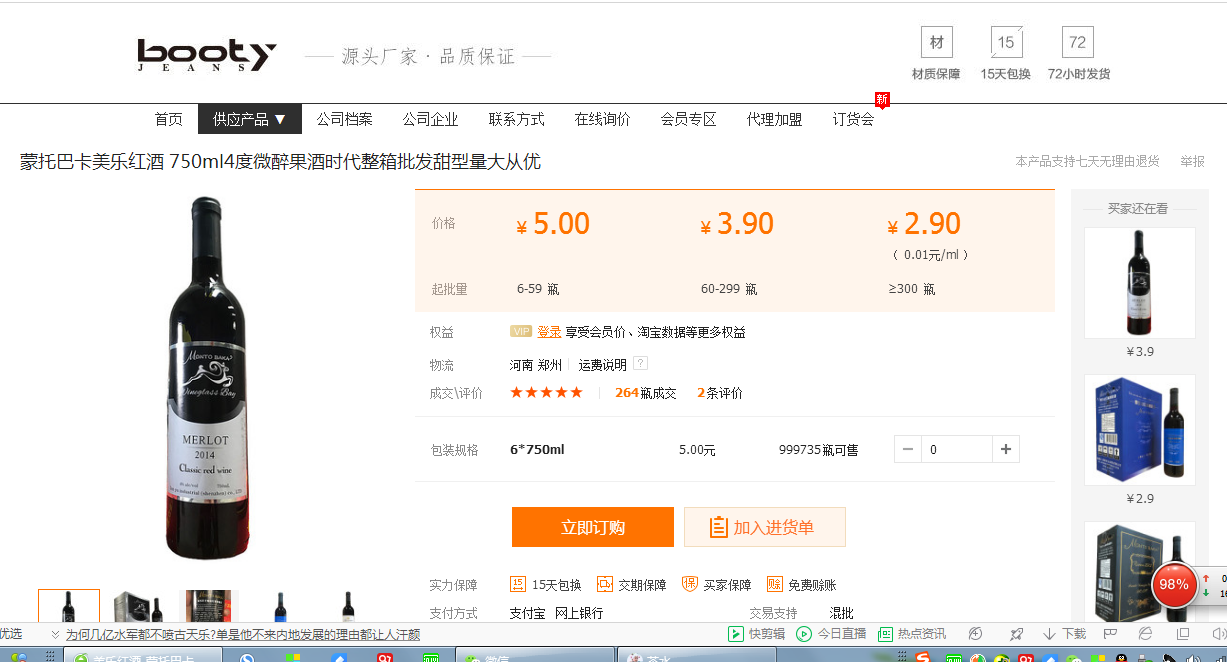Image resolution: width=1227 pixels, height=662 pixels.
Task: Open the black gift box wine thumbnail
Action: point(1140,571)
